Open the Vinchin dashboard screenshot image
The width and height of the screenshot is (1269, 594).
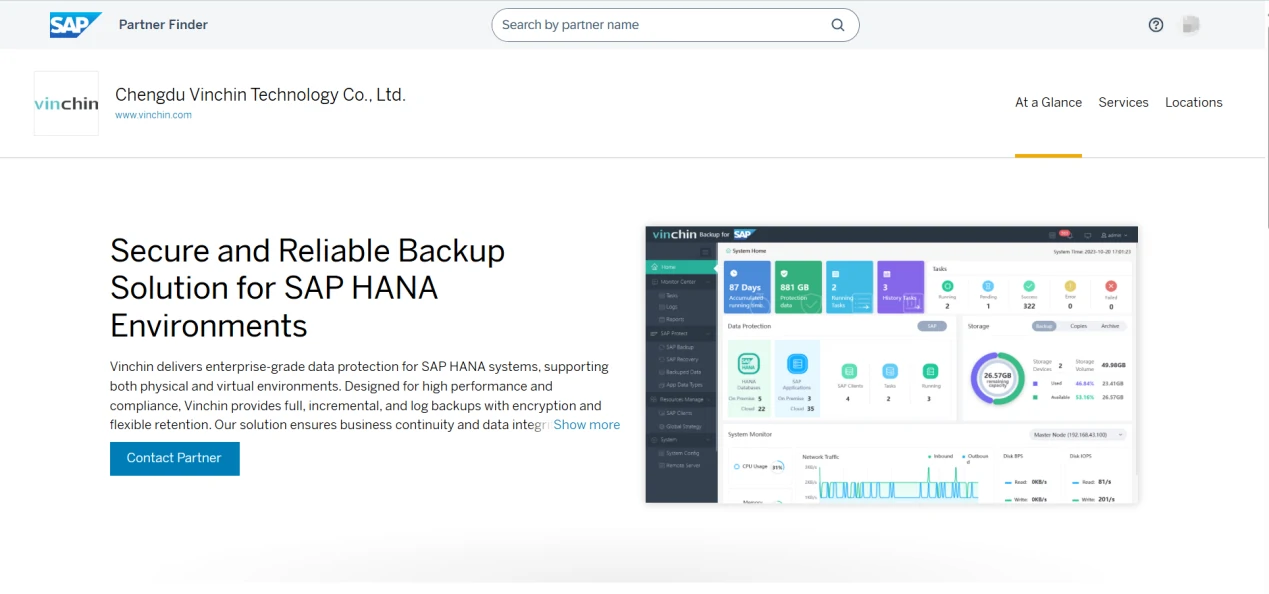[892, 364]
